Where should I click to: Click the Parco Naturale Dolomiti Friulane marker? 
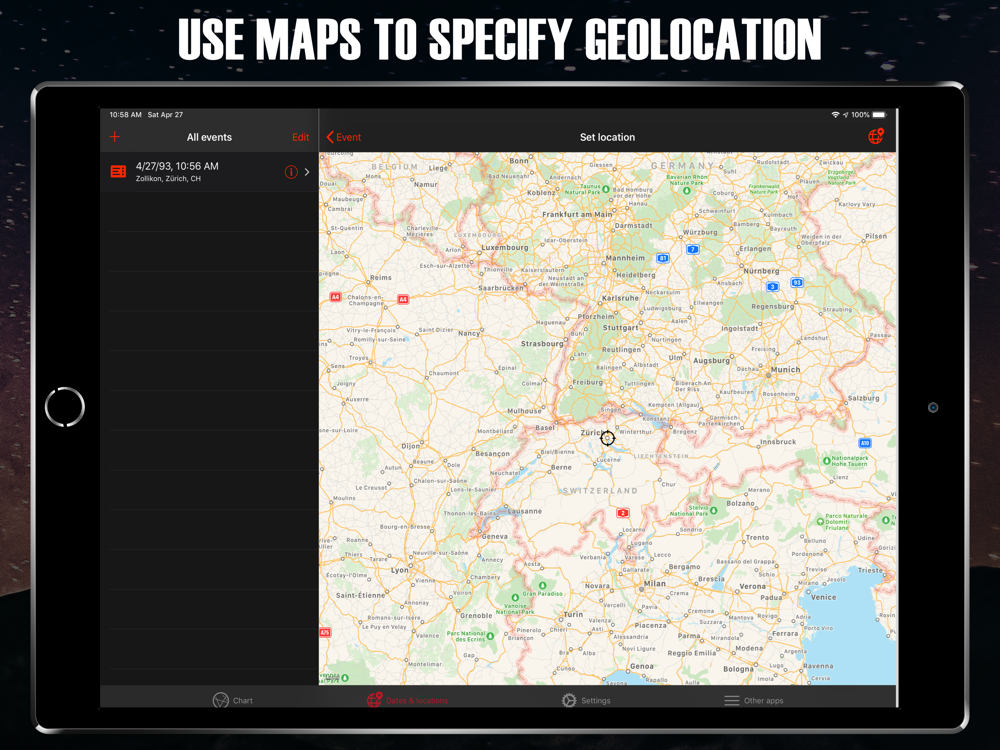820,522
